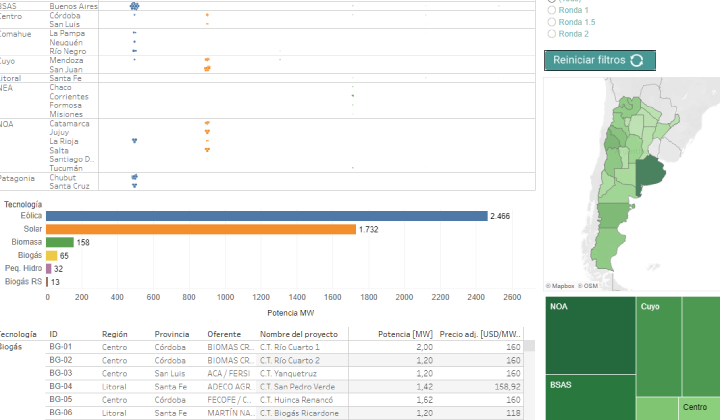
Task: Click the La Rioja province label
Action: click(64, 141)
